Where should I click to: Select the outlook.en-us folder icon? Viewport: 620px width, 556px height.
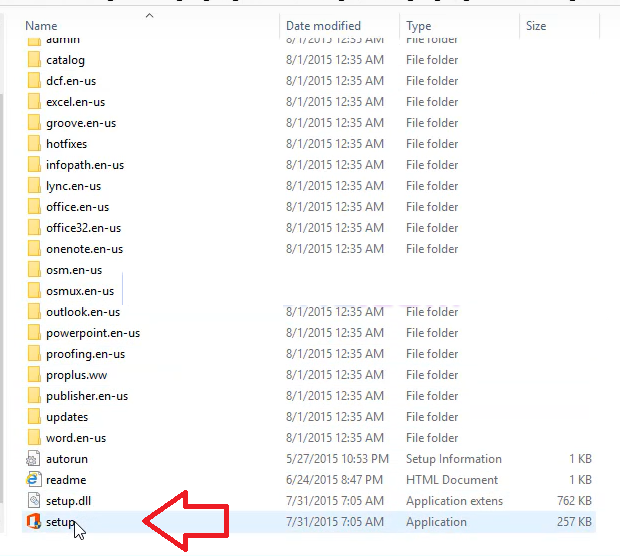click(x=32, y=312)
